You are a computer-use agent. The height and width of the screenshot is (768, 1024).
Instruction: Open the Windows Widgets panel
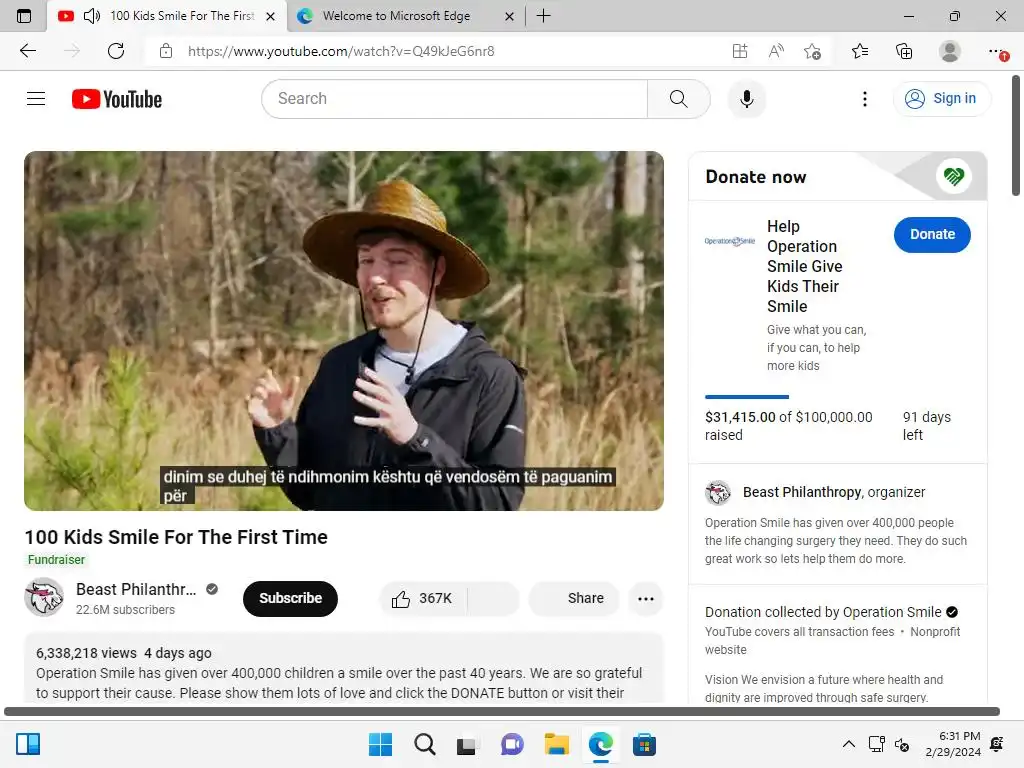[x=28, y=744]
